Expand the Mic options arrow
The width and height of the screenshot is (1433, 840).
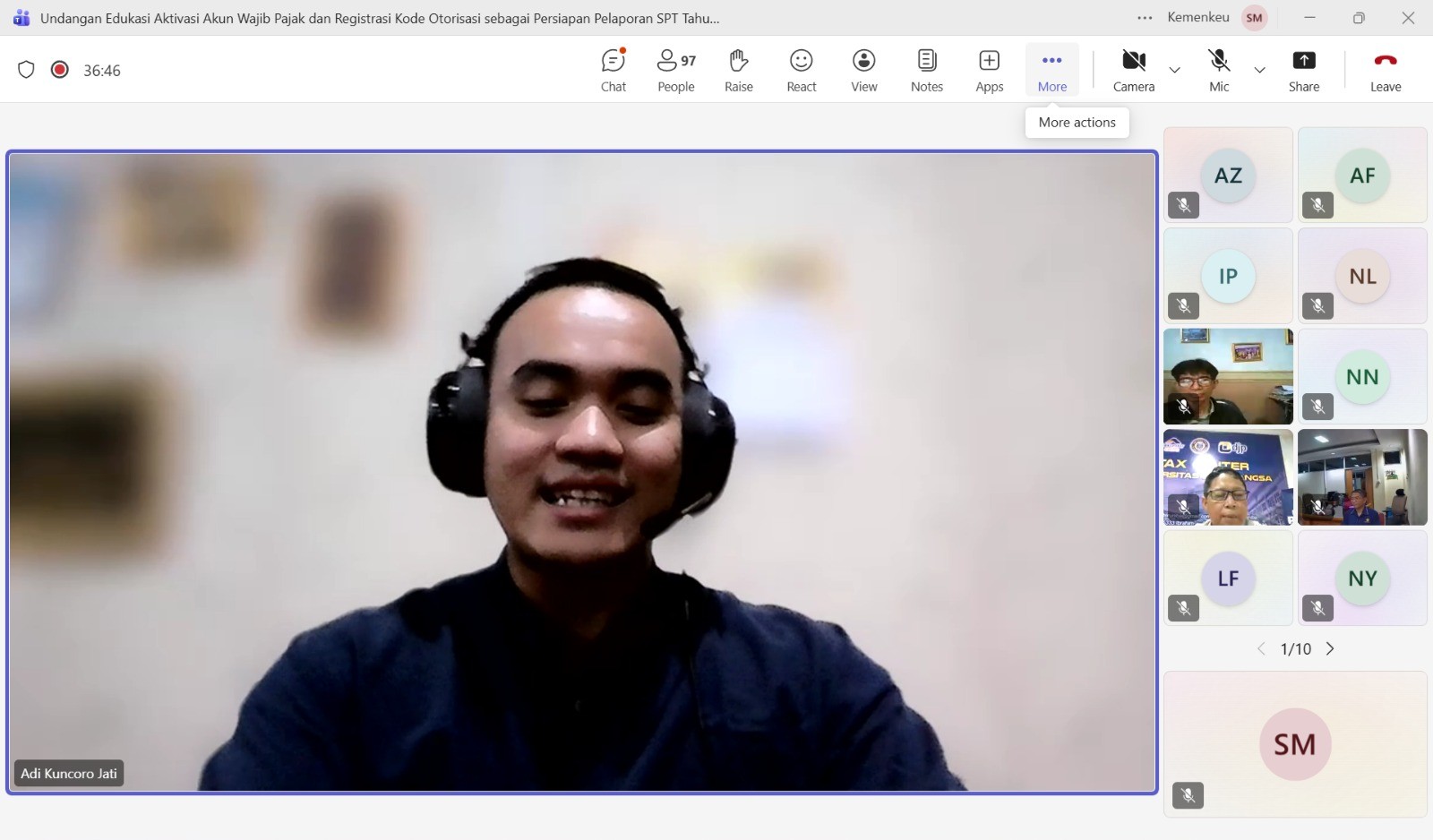(x=1259, y=70)
